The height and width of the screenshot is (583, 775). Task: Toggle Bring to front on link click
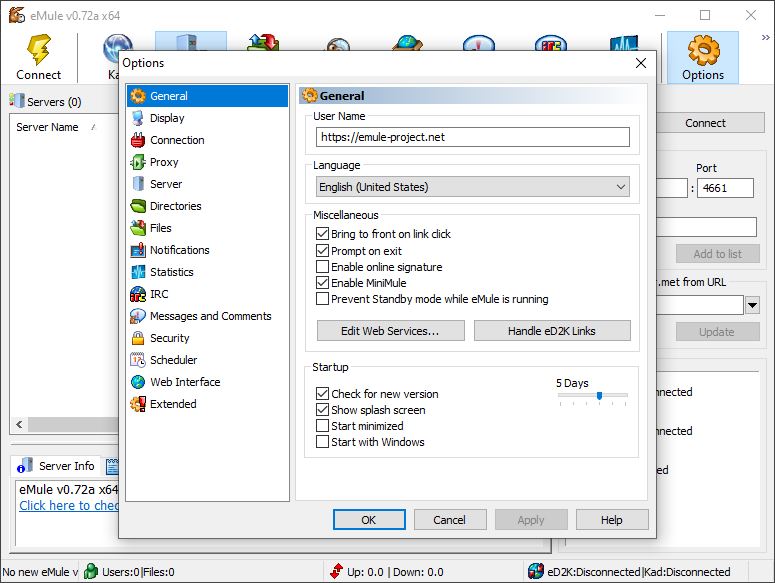322,234
